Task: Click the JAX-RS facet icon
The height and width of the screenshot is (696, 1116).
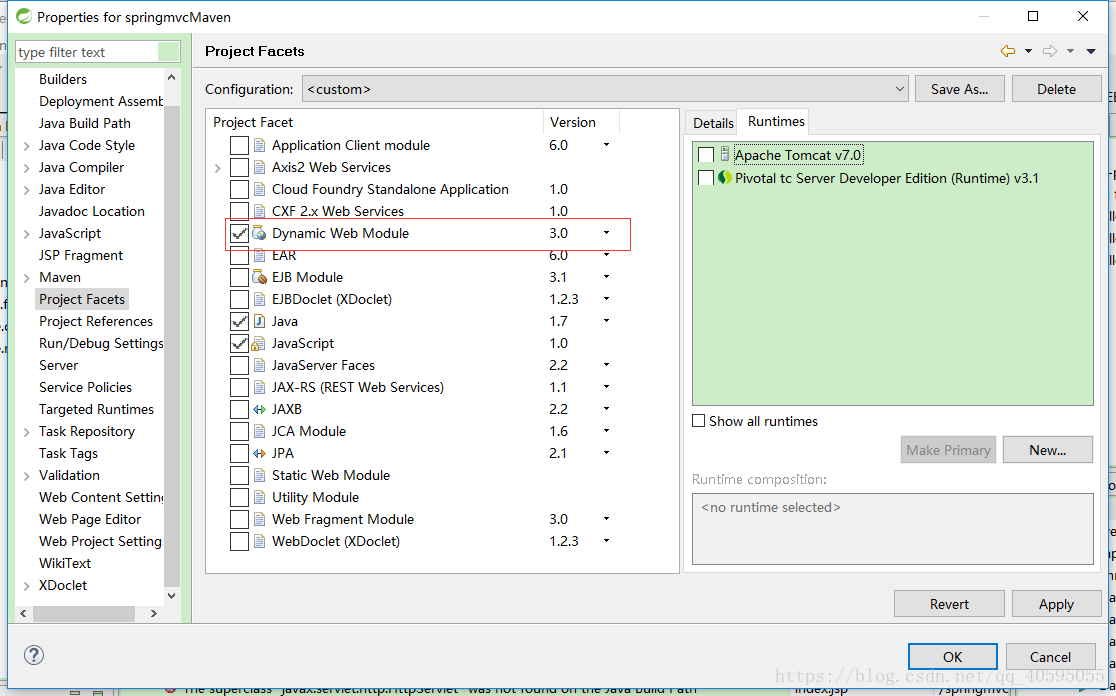Action: coord(259,388)
